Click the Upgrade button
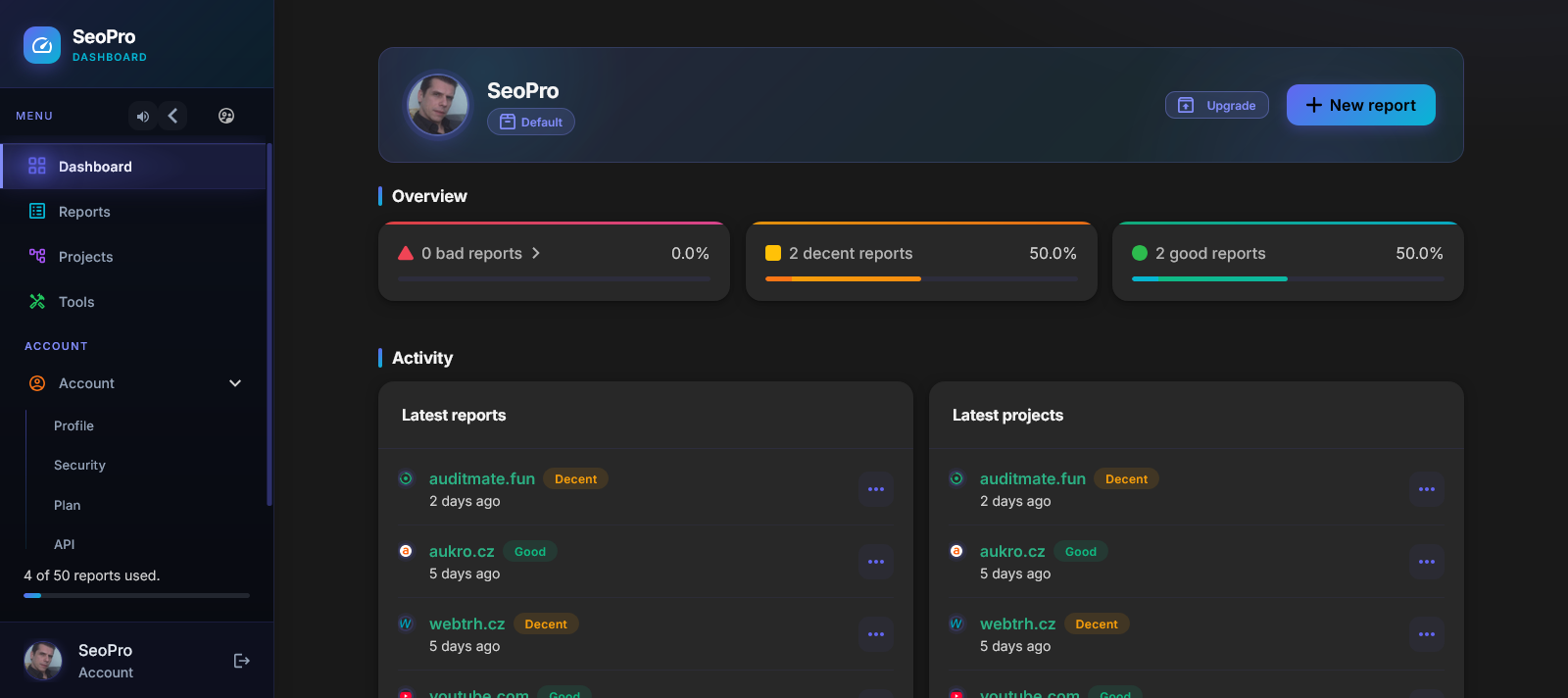The width and height of the screenshot is (1568, 698). click(1217, 105)
